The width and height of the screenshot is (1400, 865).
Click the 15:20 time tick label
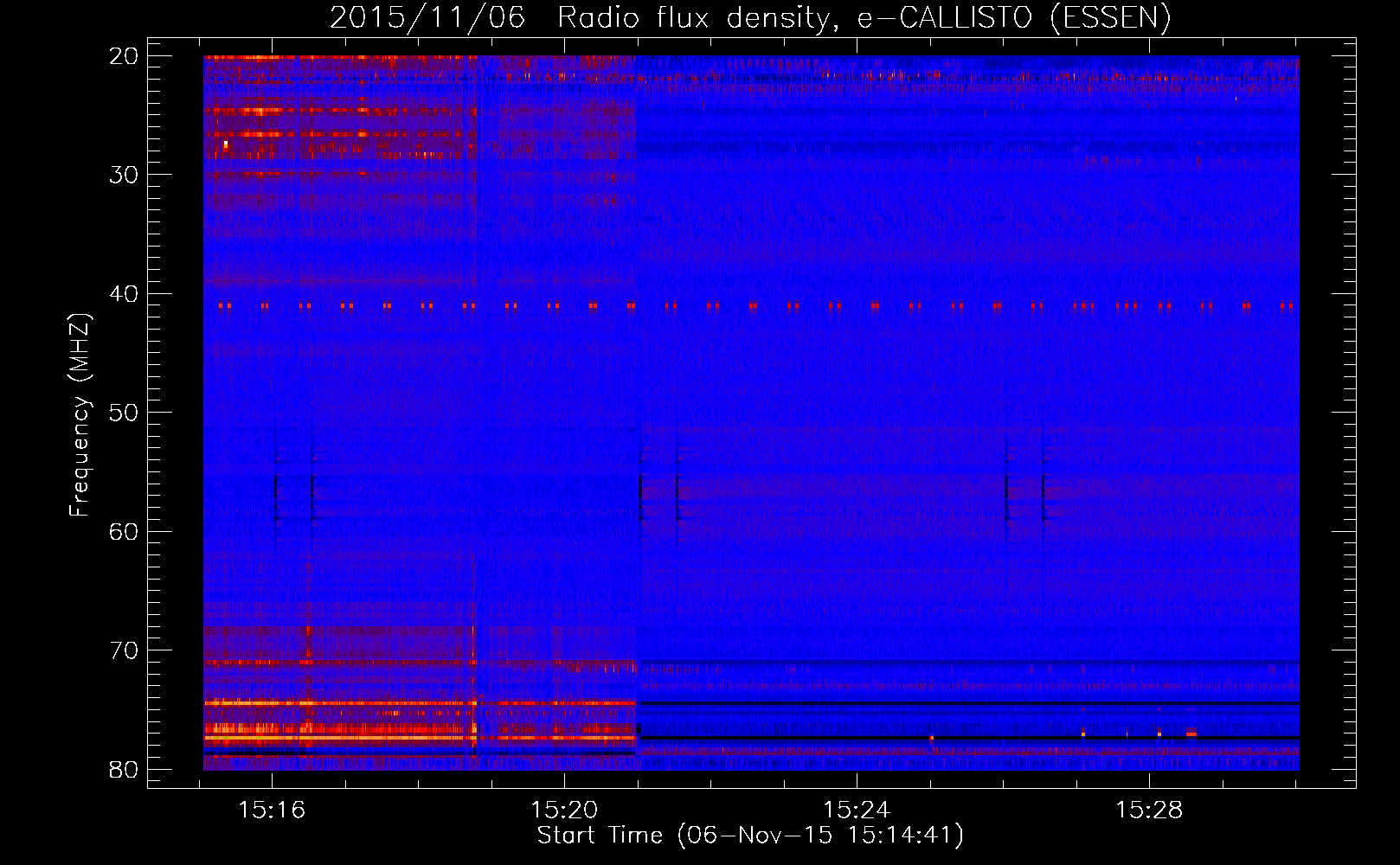(x=564, y=811)
